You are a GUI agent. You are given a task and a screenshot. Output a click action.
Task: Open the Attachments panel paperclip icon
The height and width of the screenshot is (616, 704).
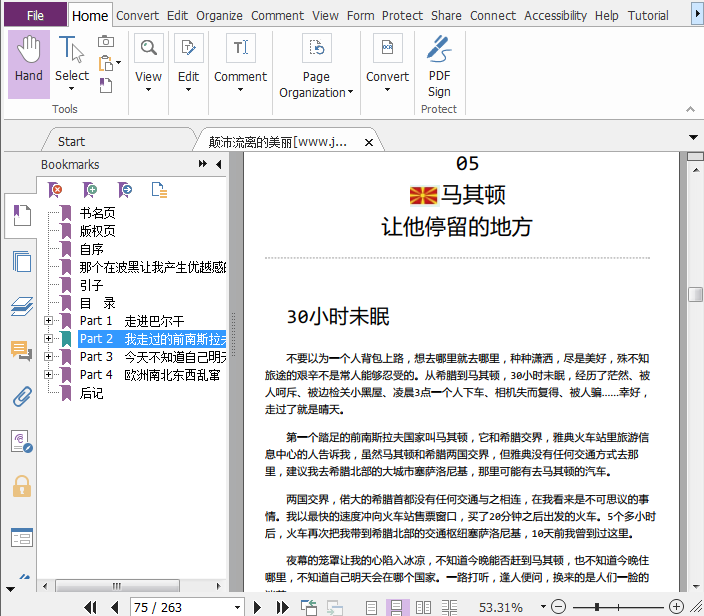(x=21, y=396)
